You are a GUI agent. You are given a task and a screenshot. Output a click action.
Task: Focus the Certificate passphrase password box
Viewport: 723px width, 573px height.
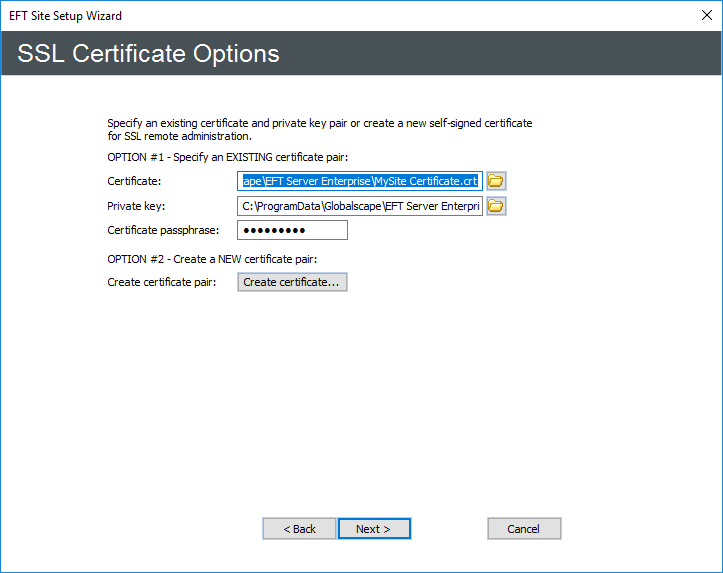point(292,230)
